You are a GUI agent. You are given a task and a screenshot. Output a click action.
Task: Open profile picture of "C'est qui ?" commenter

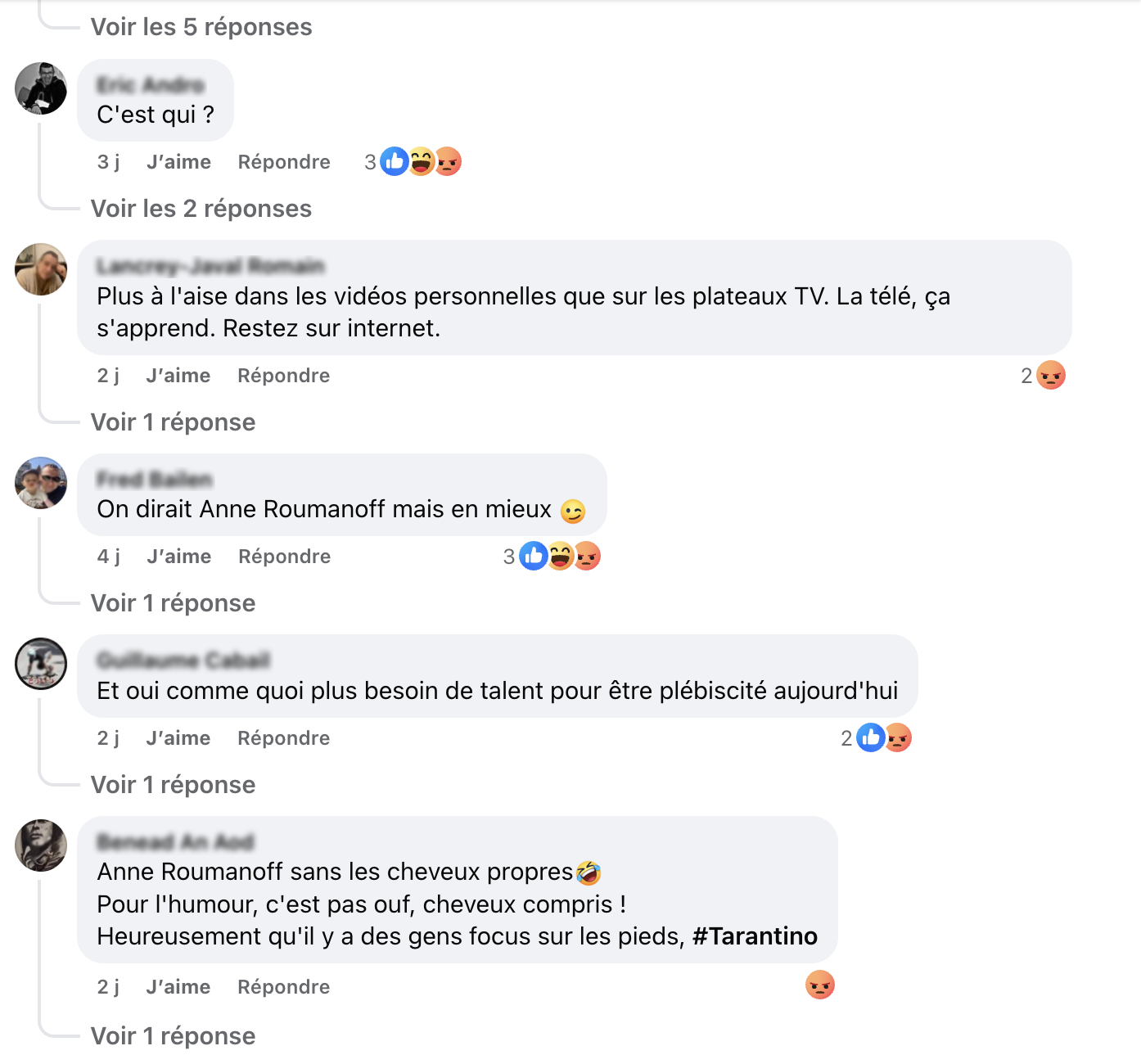(x=41, y=88)
